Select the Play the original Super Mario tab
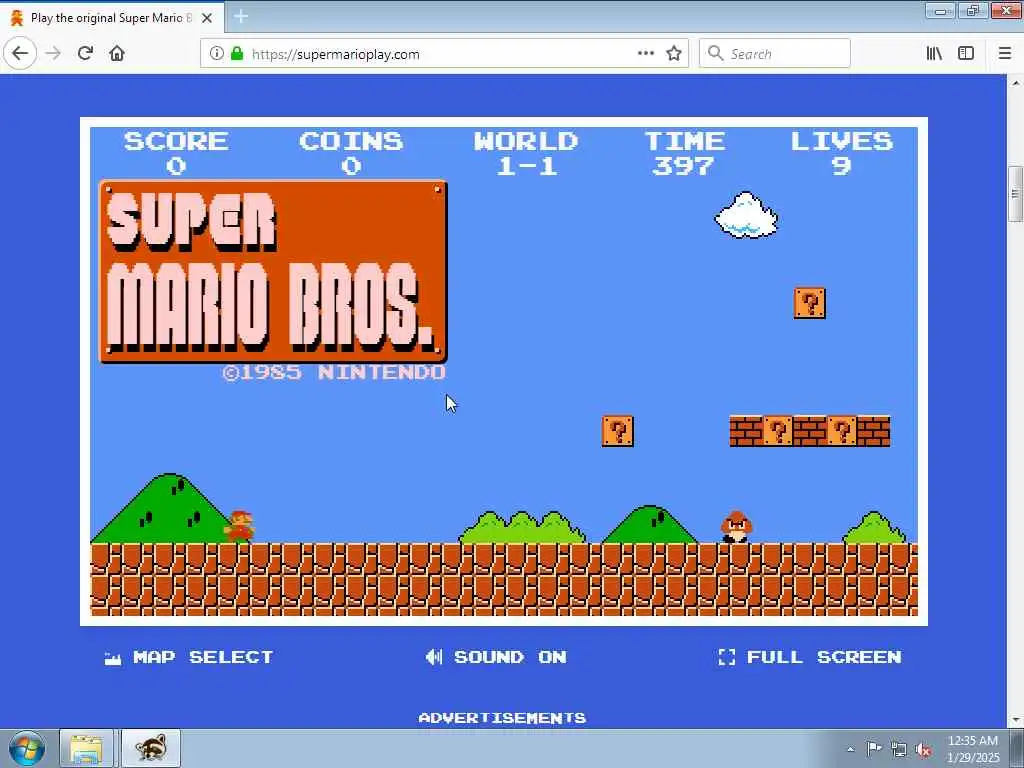 112,18
